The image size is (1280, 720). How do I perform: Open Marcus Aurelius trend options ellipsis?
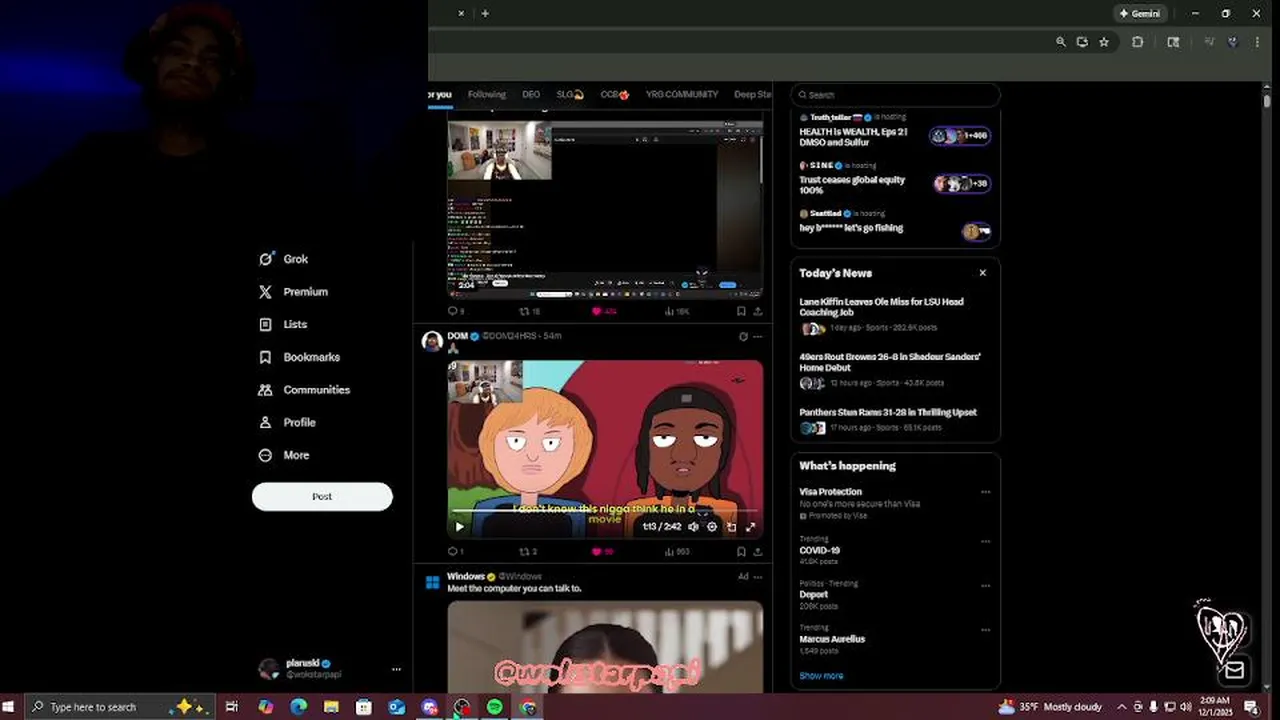click(x=985, y=630)
